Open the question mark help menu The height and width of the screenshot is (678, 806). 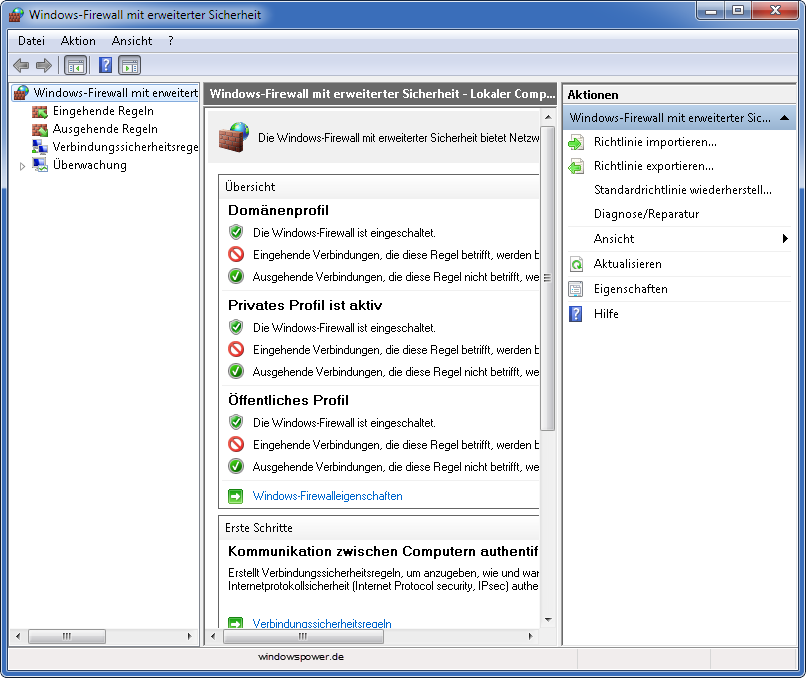click(171, 41)
